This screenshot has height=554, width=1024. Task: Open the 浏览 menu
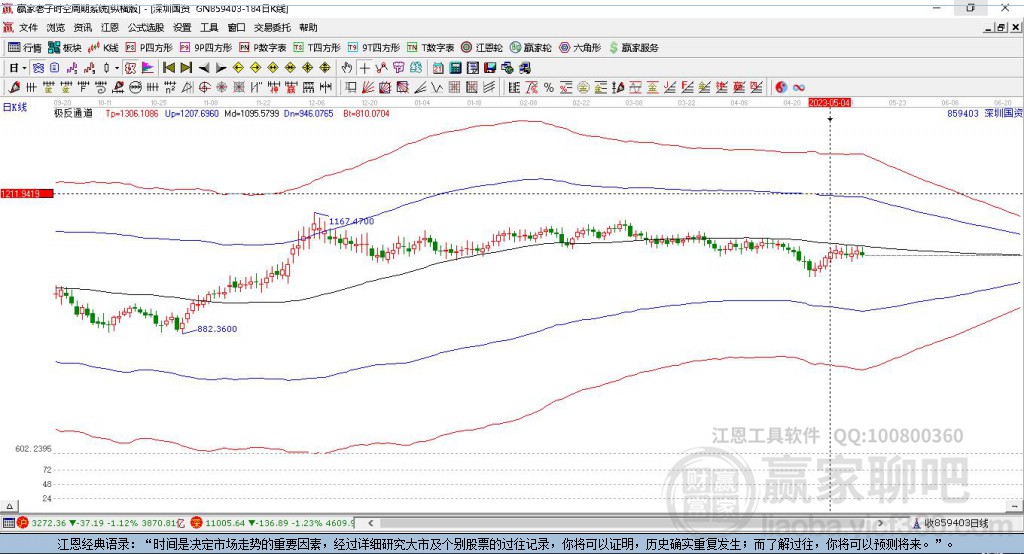click(x=56, y=27)
